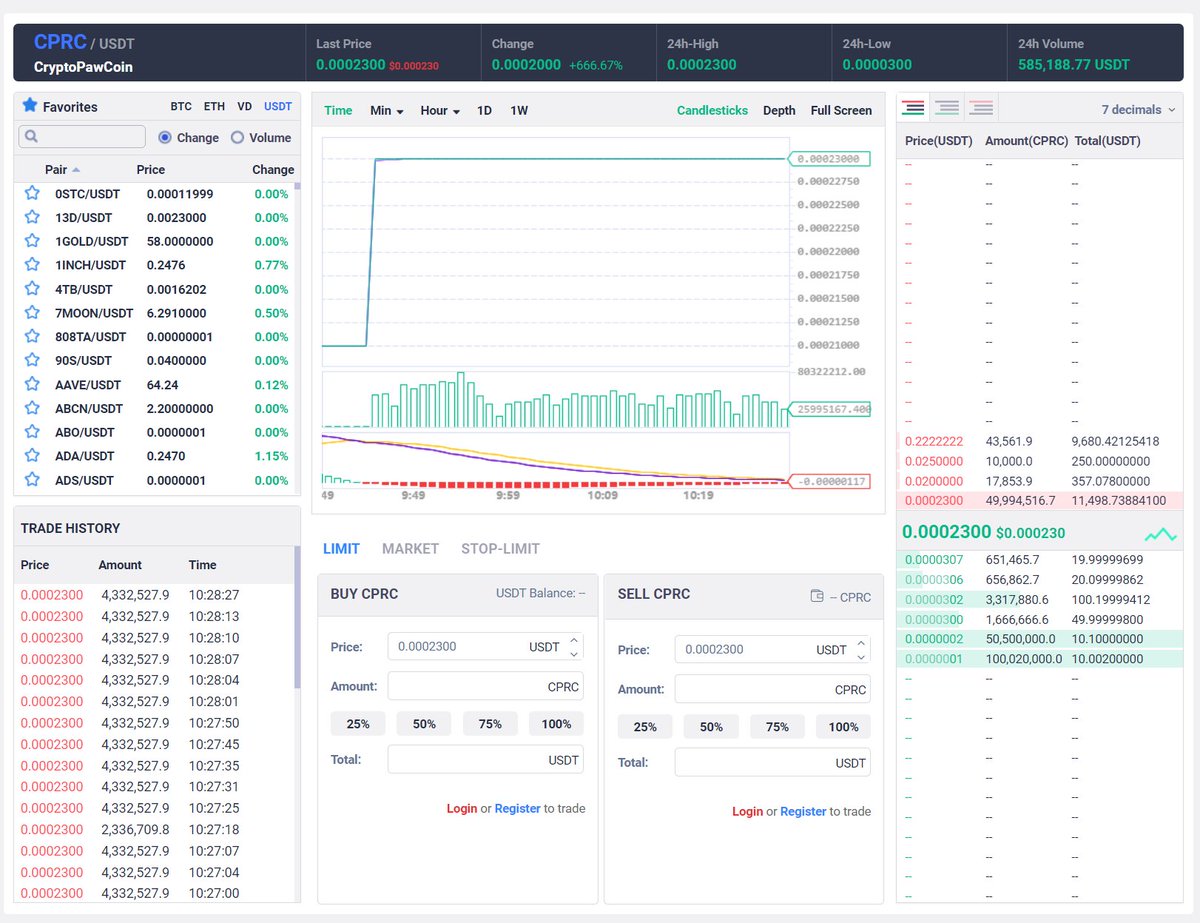Select the LIMIT order tab
Screen dimensions: 1200x923
pyautogui.click(x=341, y=549)
